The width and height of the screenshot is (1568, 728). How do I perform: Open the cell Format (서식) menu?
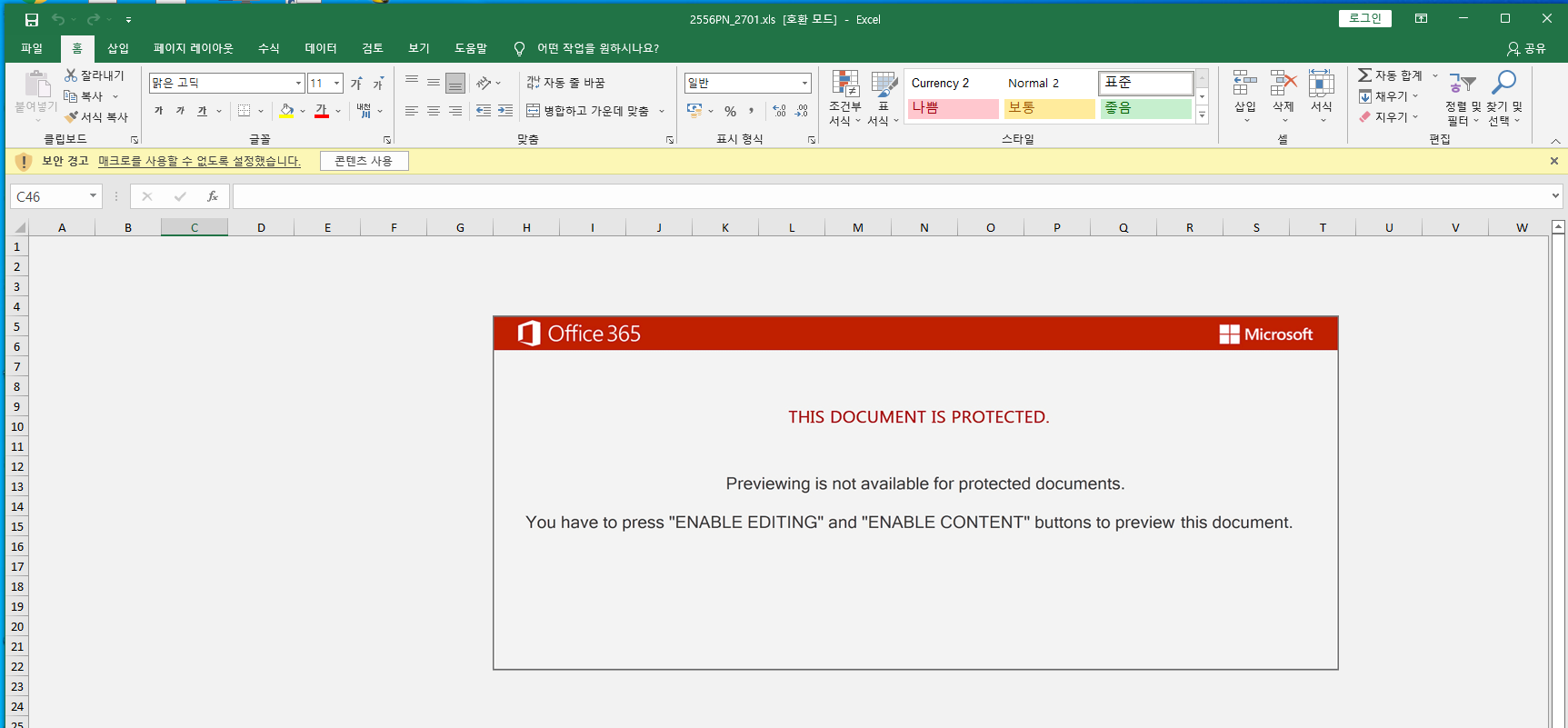tap(1322, 97)
